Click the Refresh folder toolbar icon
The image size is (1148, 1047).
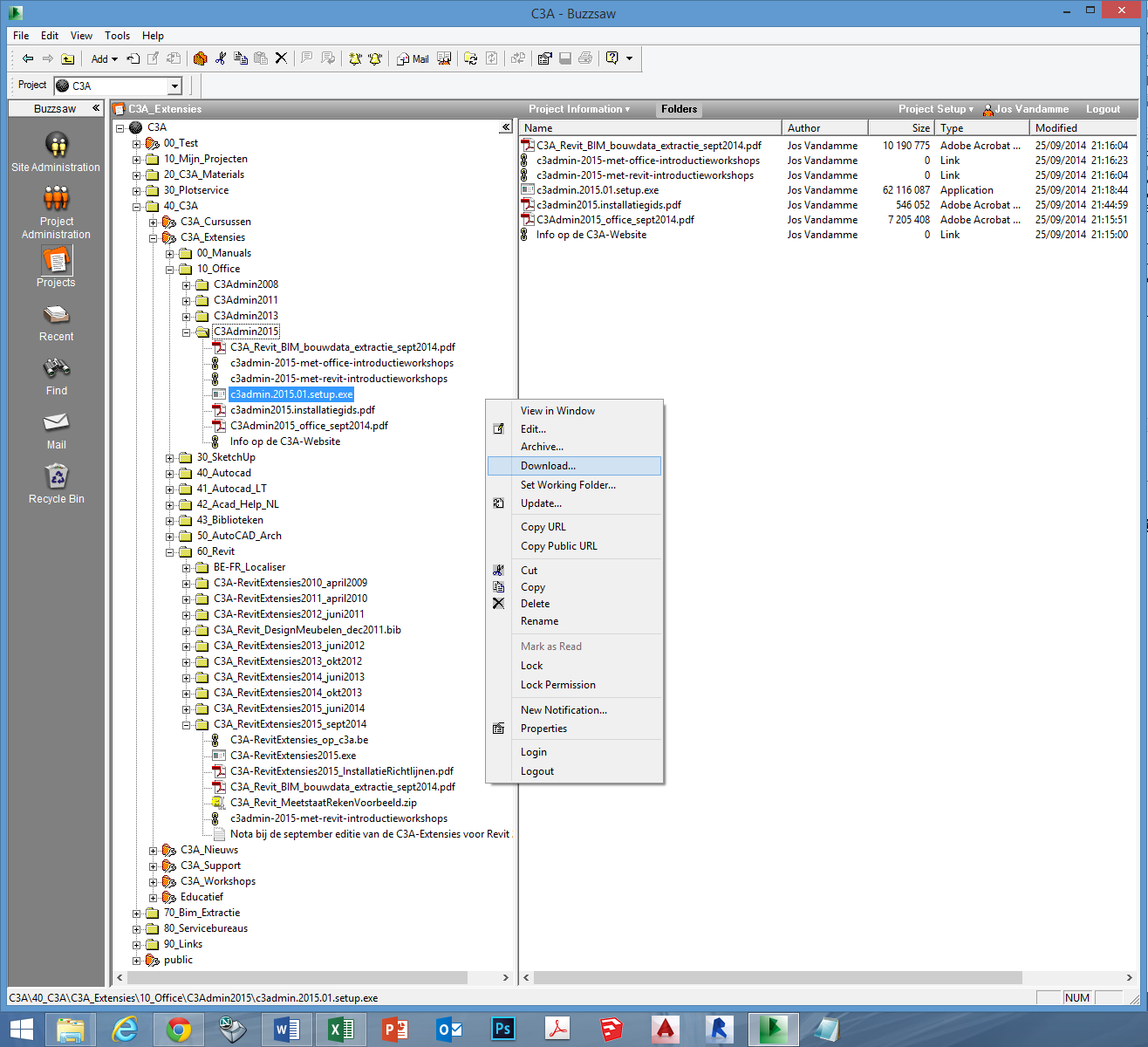pos(471,58)
